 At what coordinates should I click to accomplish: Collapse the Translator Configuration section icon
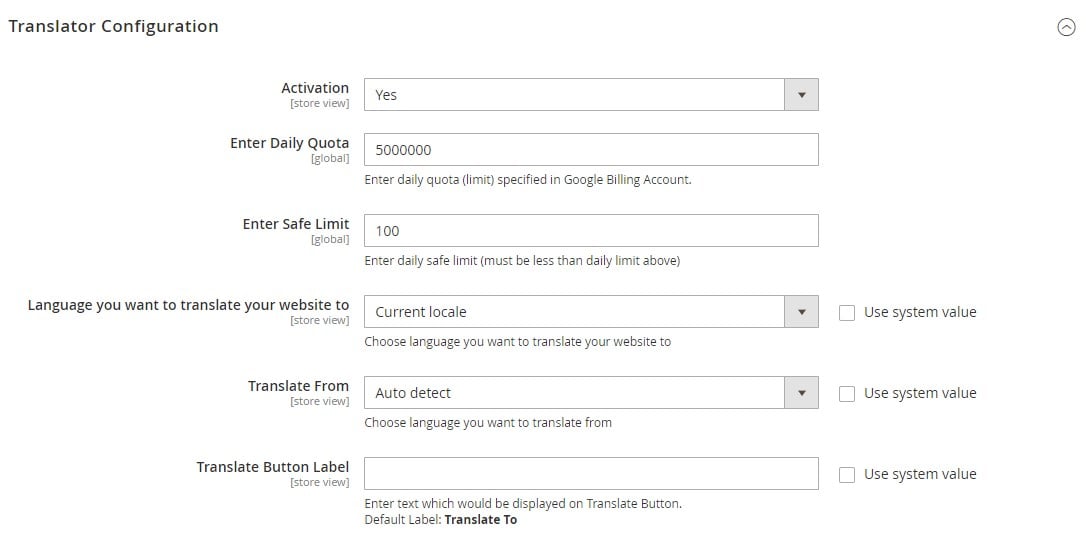click(1066, 27)
